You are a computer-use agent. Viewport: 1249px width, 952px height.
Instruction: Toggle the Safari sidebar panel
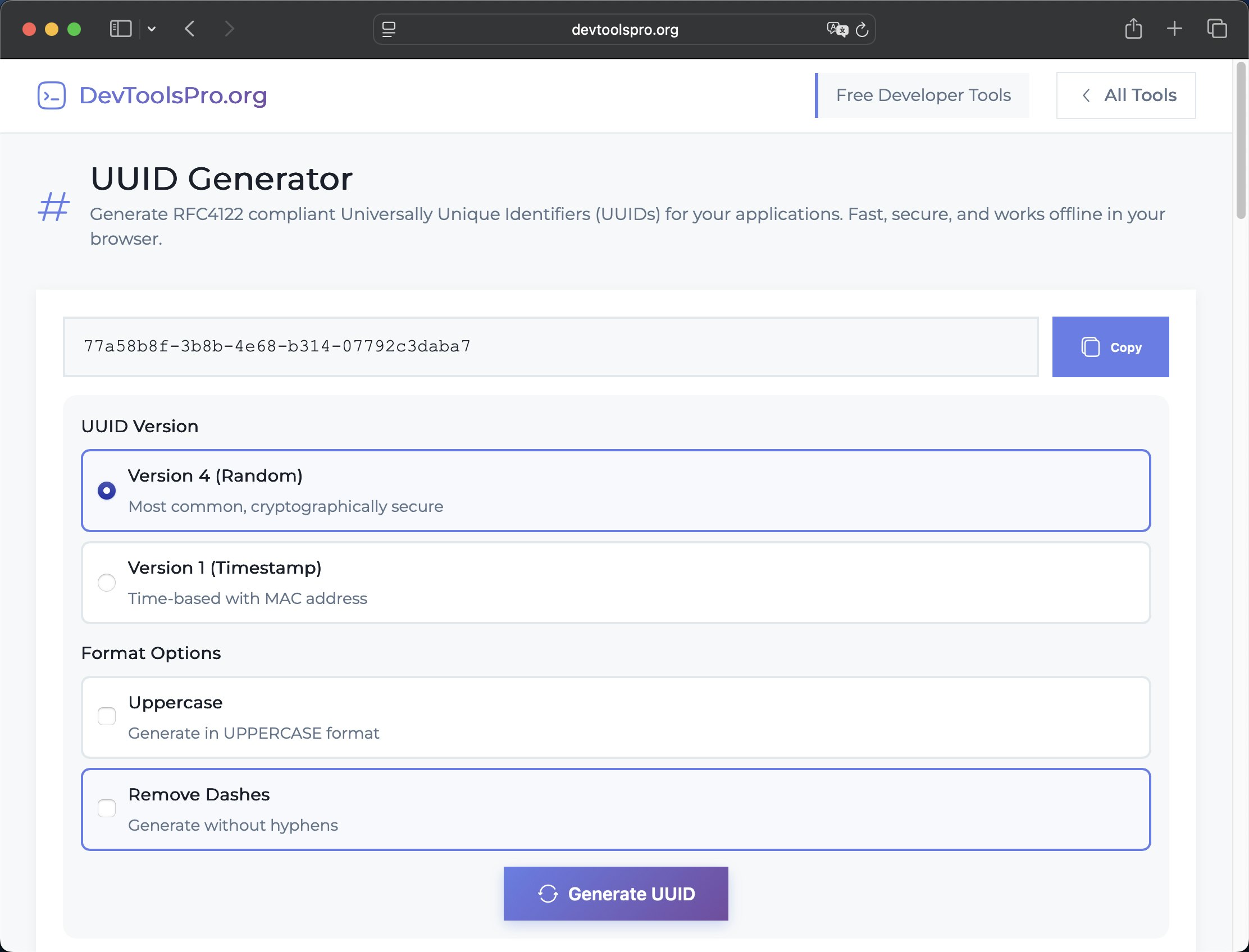pyautogui.click(x=120, y=29)
